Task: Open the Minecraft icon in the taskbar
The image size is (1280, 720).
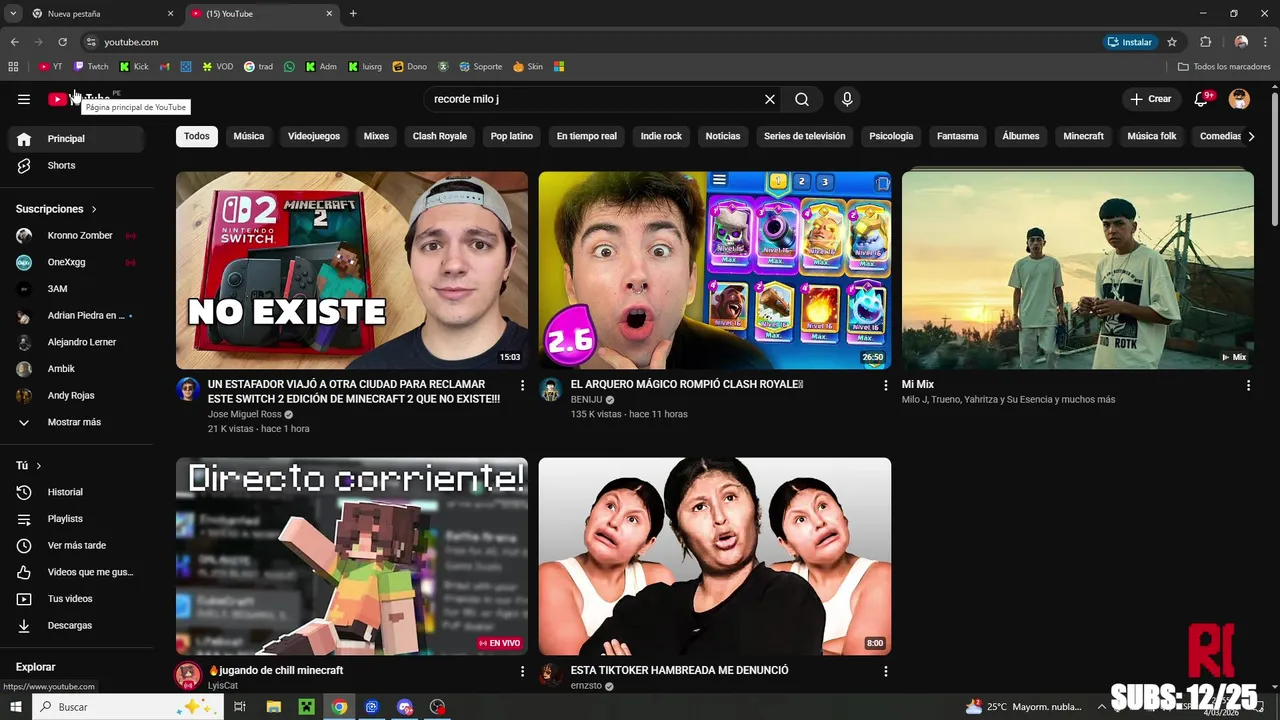Action: click(x=307, y=707)
